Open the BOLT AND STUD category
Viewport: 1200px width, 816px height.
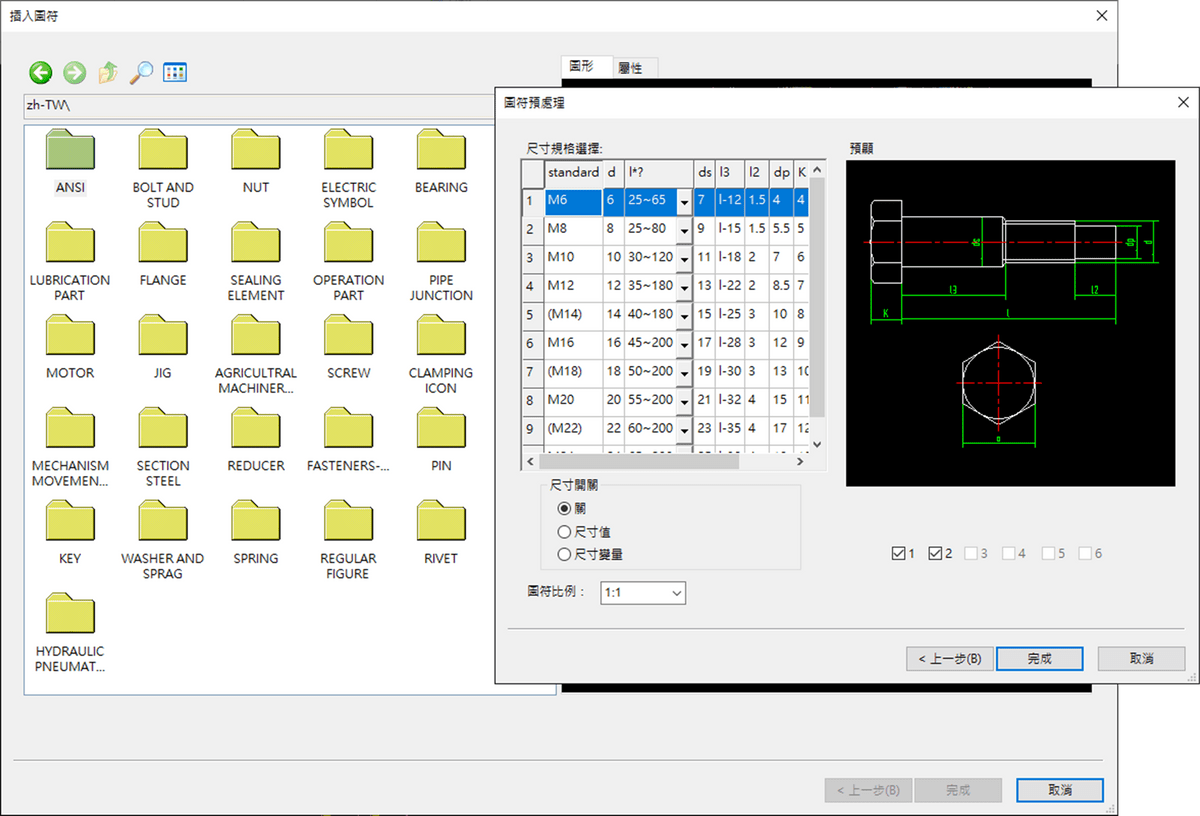coord(162,150)
